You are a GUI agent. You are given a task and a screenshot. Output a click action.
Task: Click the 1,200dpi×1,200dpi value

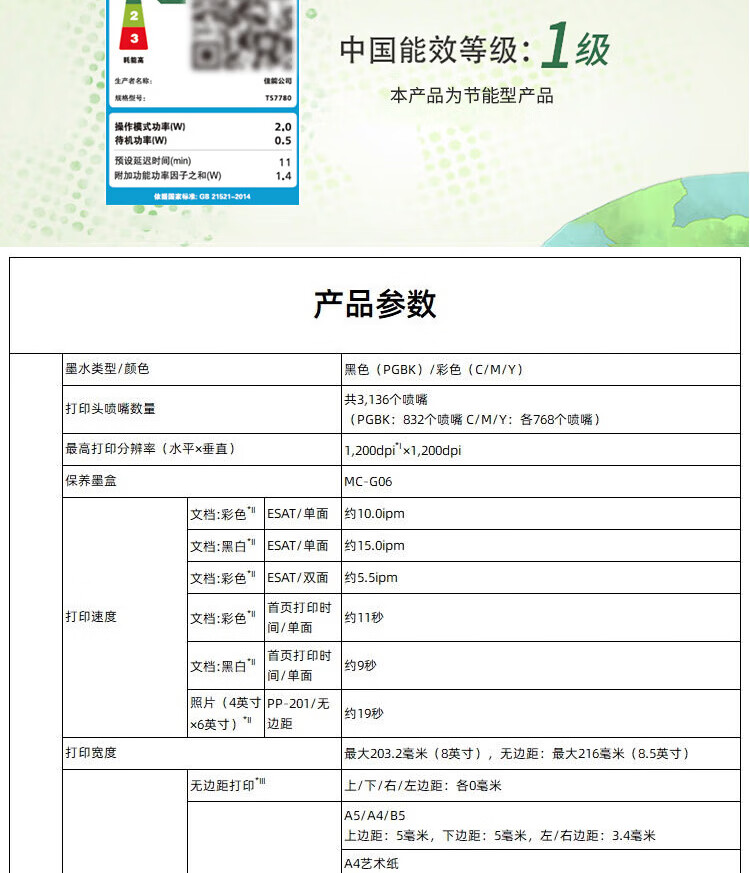pos(403,450)
